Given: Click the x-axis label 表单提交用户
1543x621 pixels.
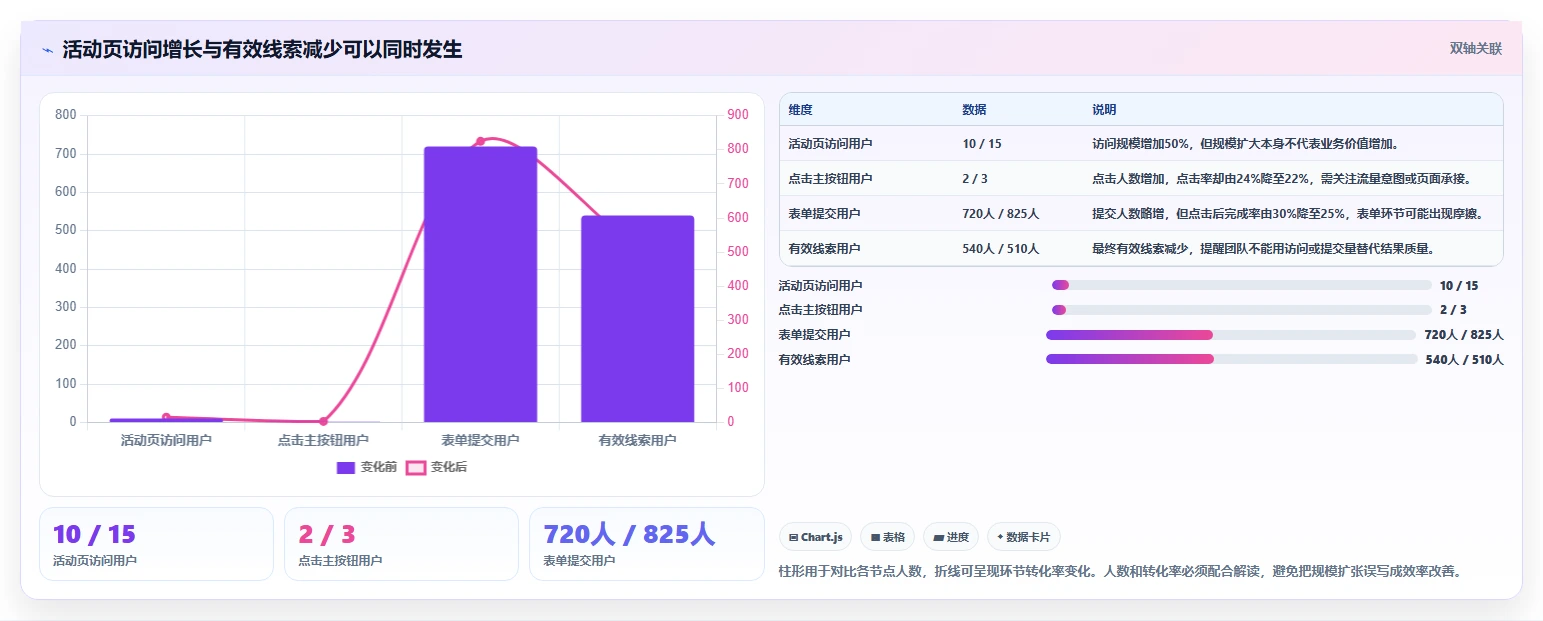Looking at the screenshot, I should pos(480,440).
